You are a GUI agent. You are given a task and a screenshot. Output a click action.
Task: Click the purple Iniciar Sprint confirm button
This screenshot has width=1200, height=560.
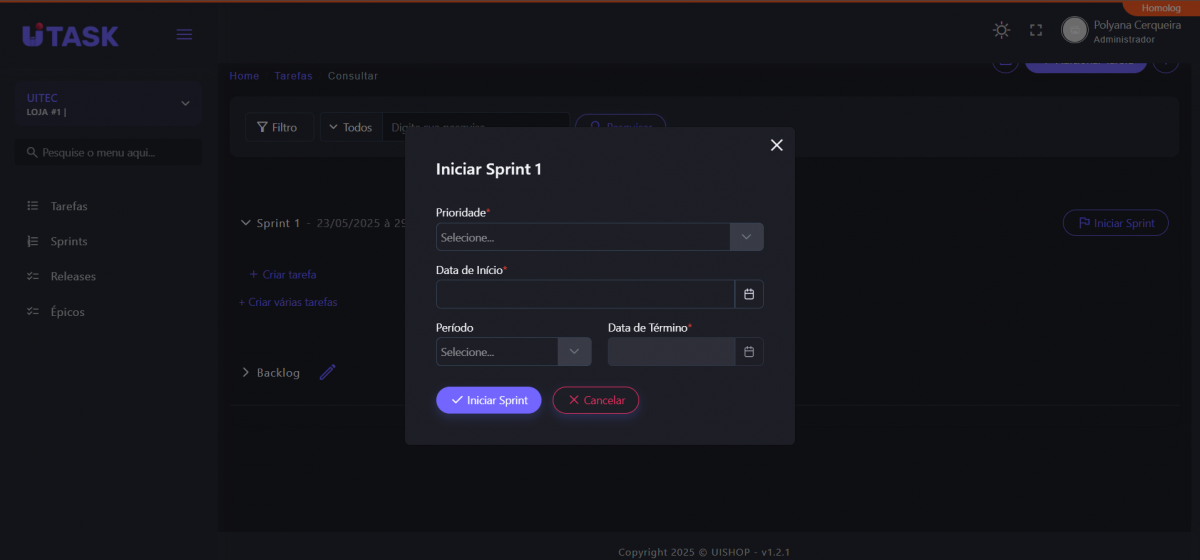tap(488, 400)
